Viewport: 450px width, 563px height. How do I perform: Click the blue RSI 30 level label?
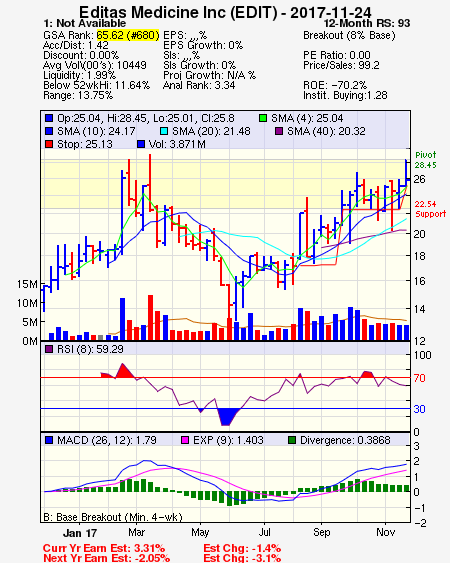click(419, 409)
